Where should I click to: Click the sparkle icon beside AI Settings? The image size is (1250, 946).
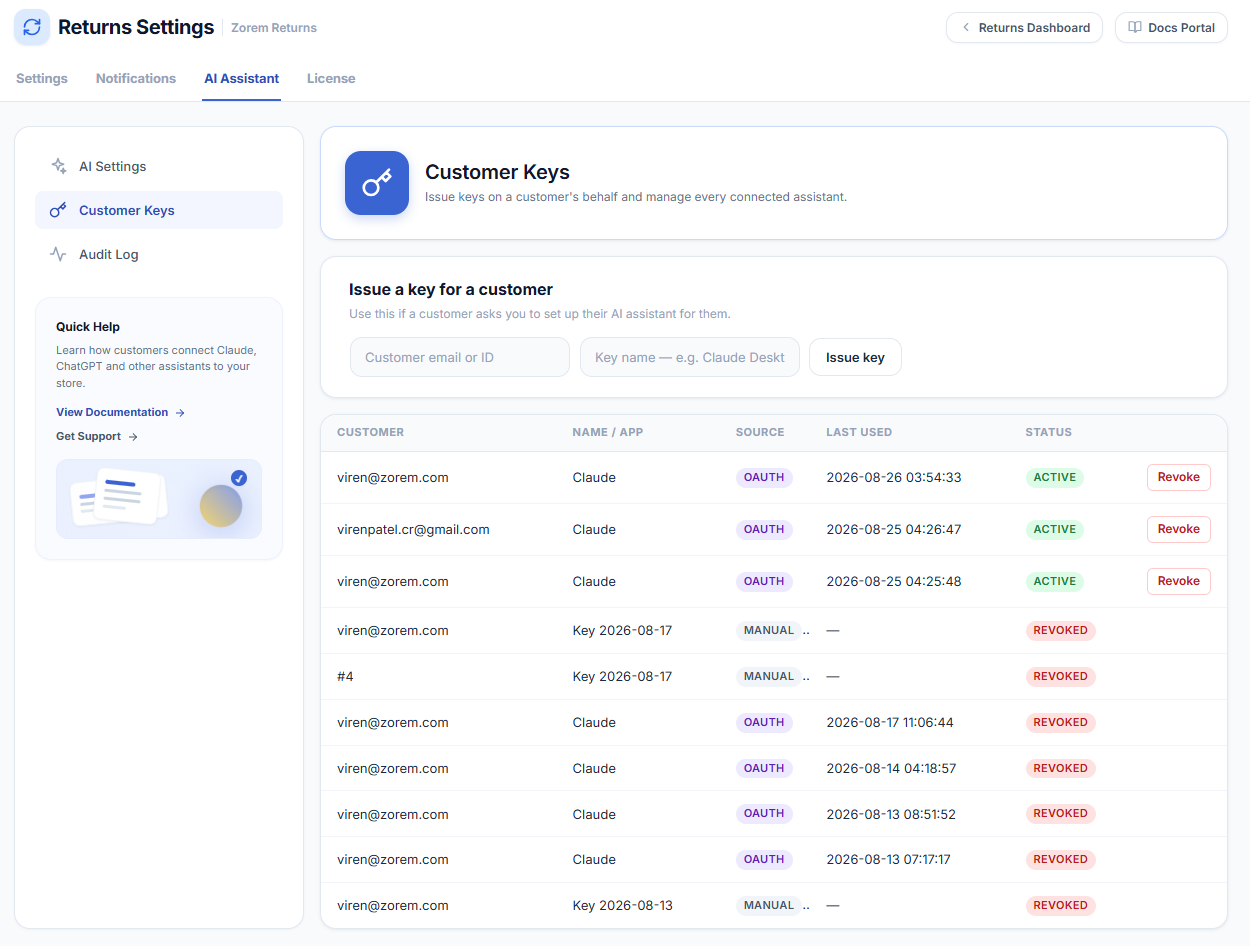pyautogui.click(x=59, y=166)
